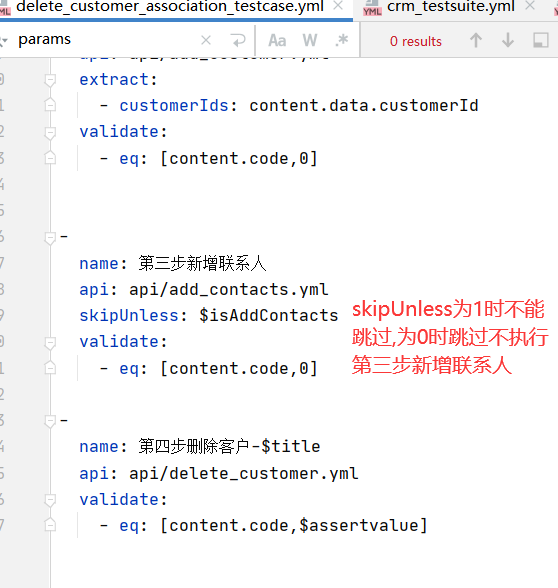Click api/add_contacts.yml value
This screenshot has height=588, width=558.
[229, 290]
